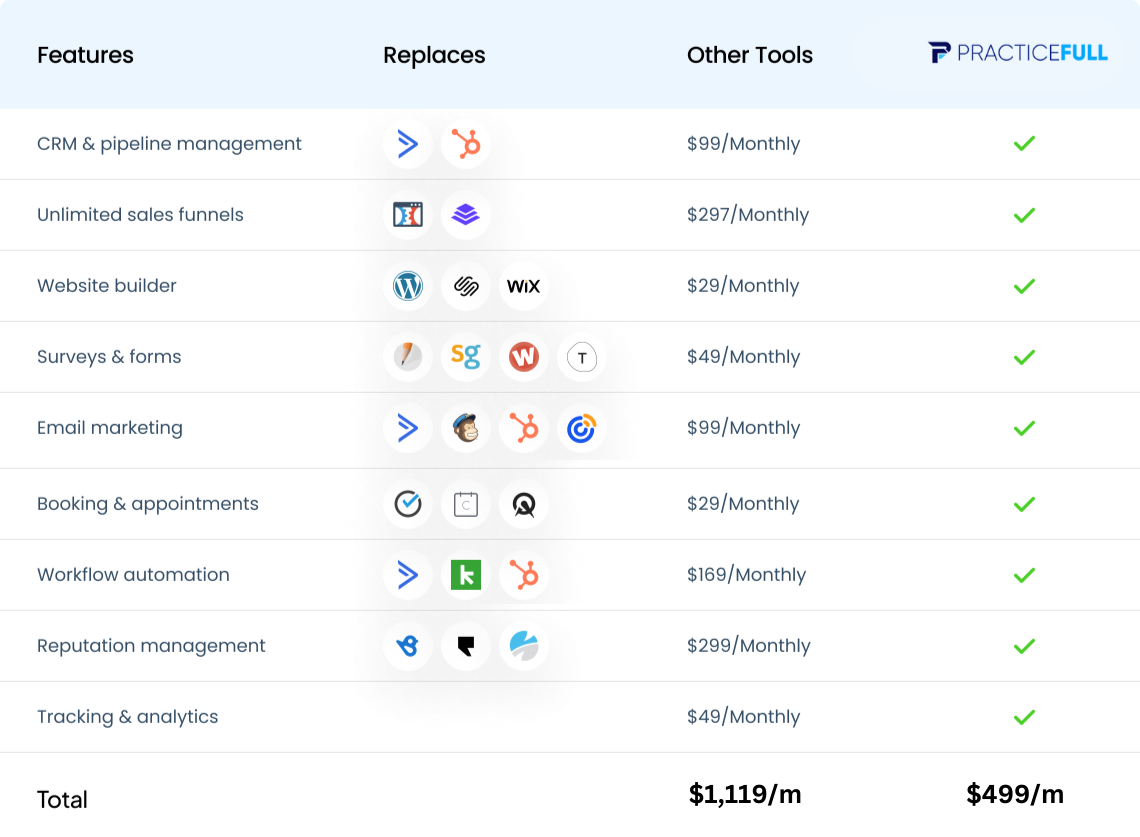Image resolution: width=1140 pixels, height=837 pixels.
Task: Select the 'sg' logo in Surveys row
Action: click(x=465, y=357)
